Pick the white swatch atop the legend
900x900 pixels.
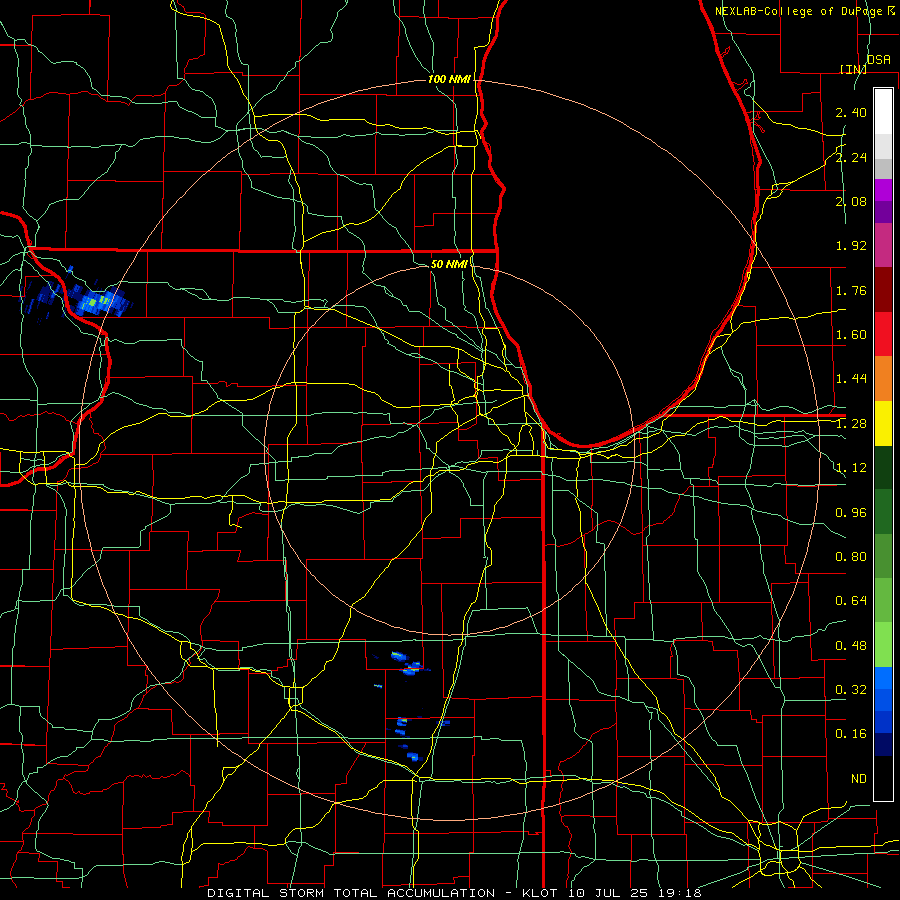pyautogui.click(x=883, y=112)
